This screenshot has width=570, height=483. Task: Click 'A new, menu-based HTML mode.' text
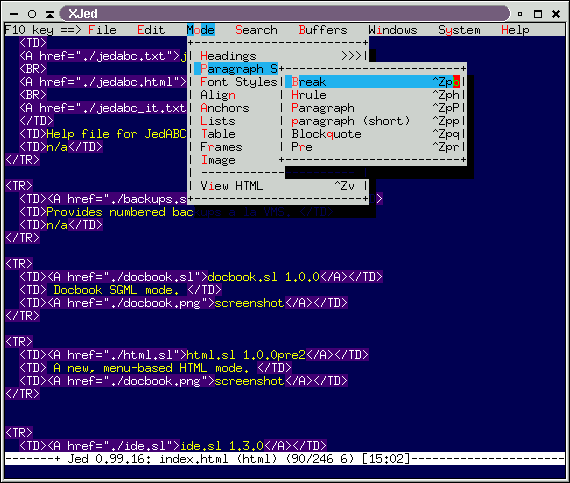151,368
